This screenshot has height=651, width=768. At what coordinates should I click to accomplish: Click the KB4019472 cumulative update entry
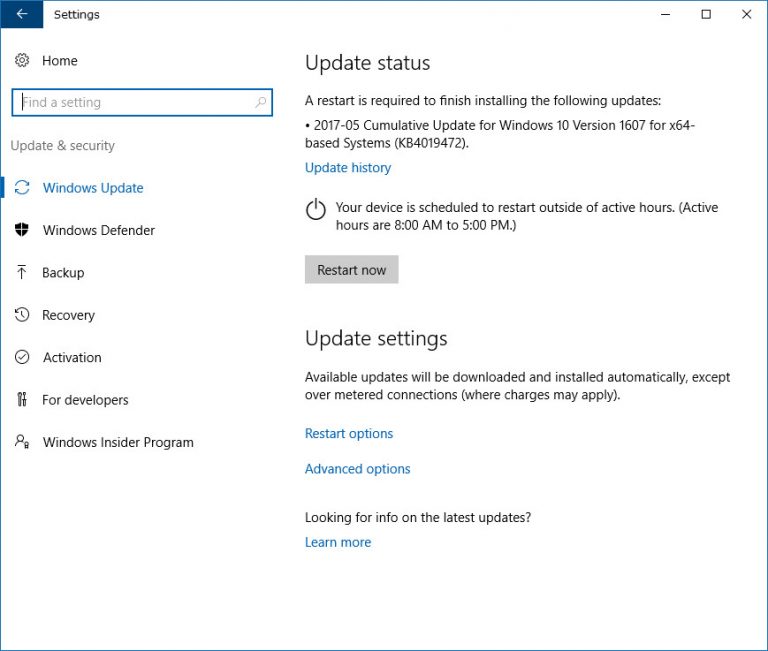click(500, 134)
